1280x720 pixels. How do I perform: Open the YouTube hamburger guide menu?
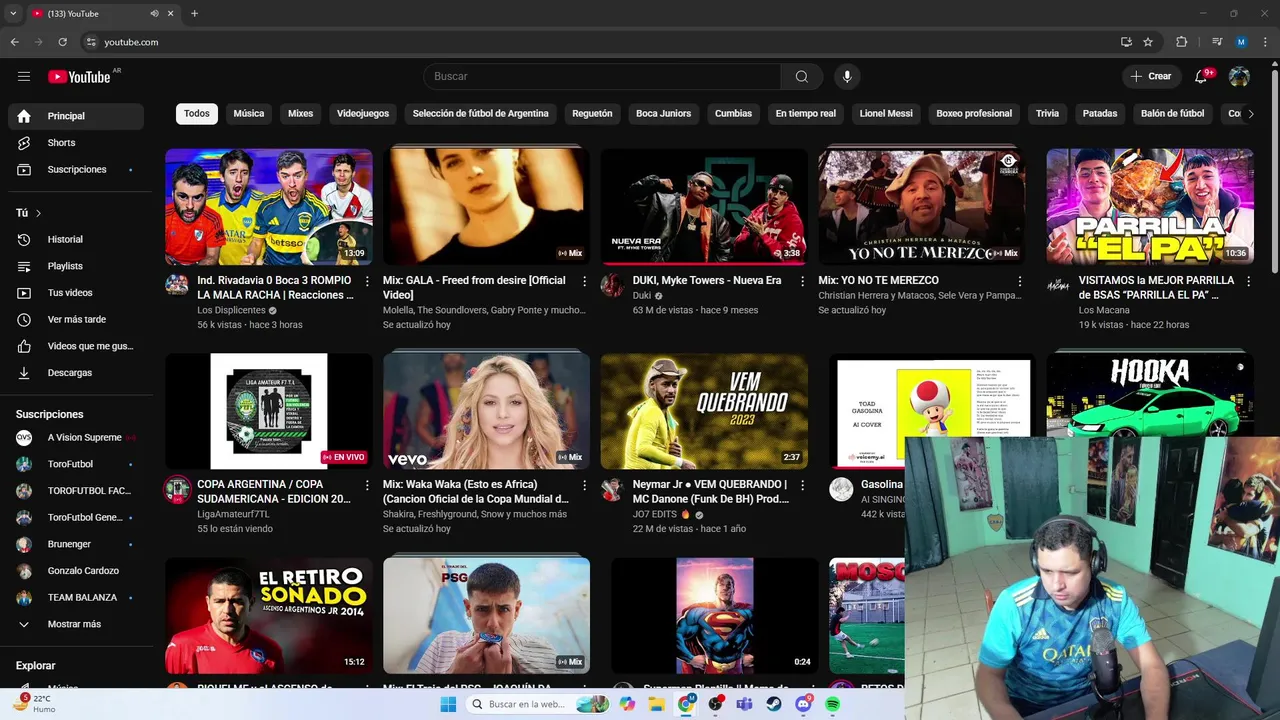[x=24, y=77]
